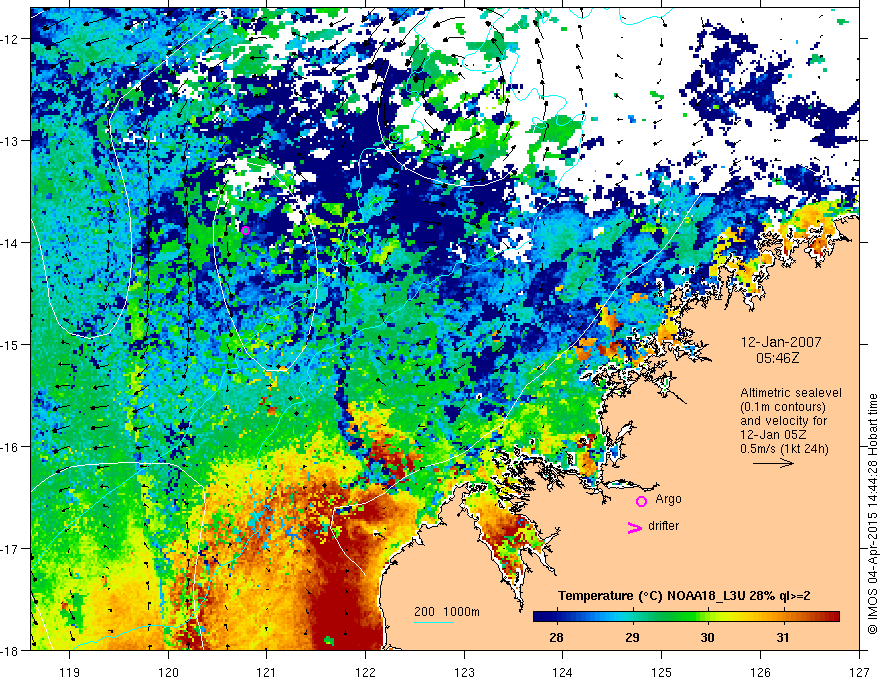Click the latitude label '-14'
The image size is (880, 680).
(11, 242)
